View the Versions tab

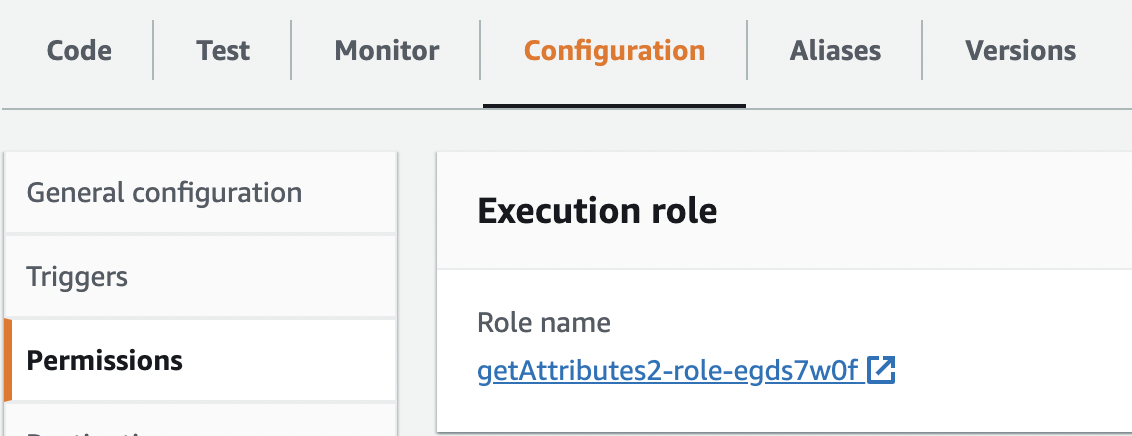[1020, 51]
